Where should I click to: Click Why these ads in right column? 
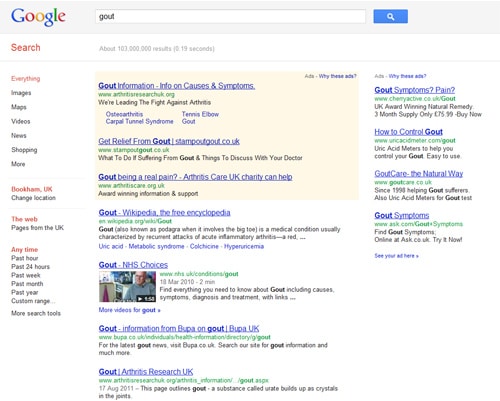[407, 76]
